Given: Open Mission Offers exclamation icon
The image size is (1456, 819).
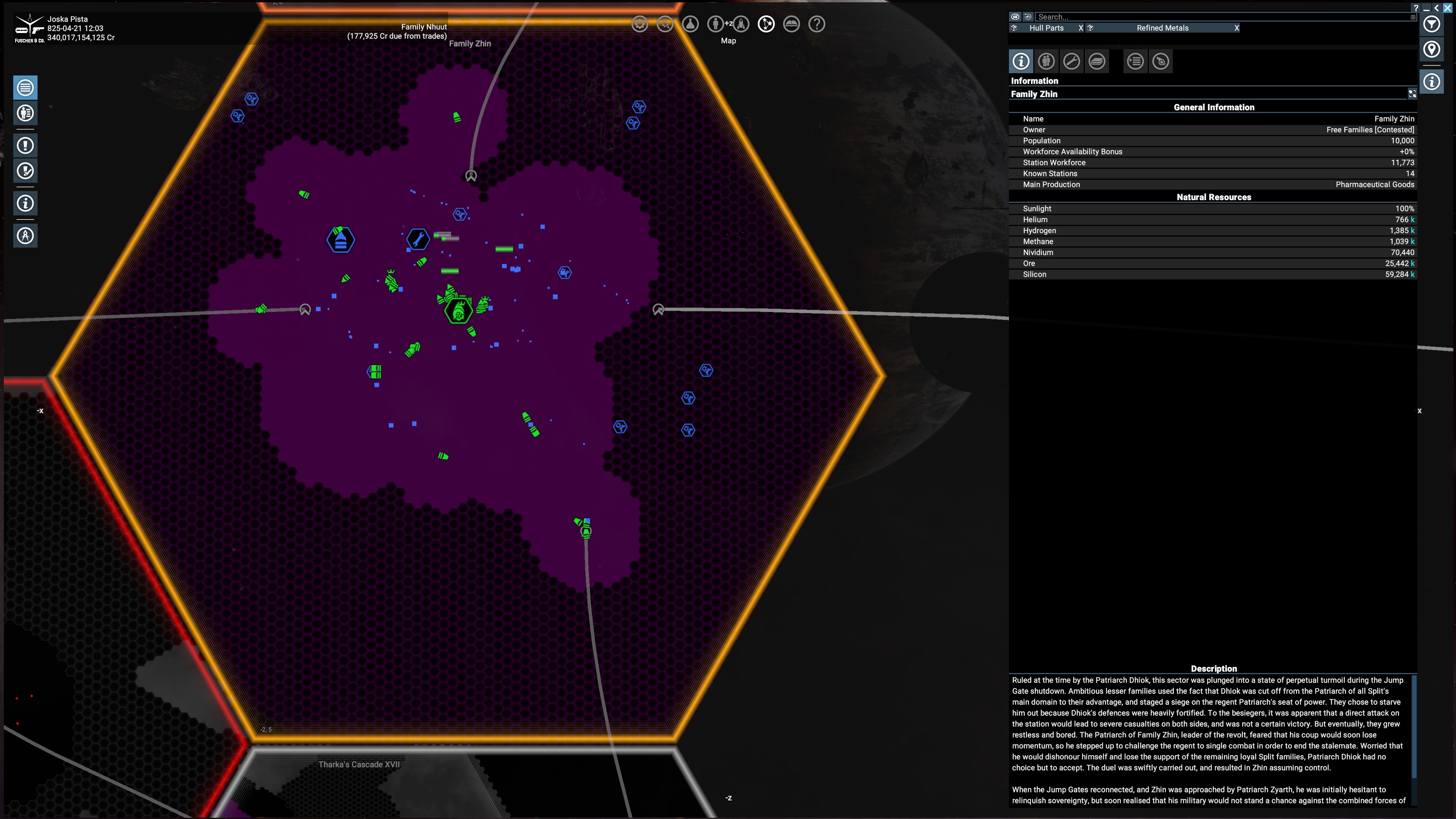Looking at the screenshot, I should pos(25,145).
